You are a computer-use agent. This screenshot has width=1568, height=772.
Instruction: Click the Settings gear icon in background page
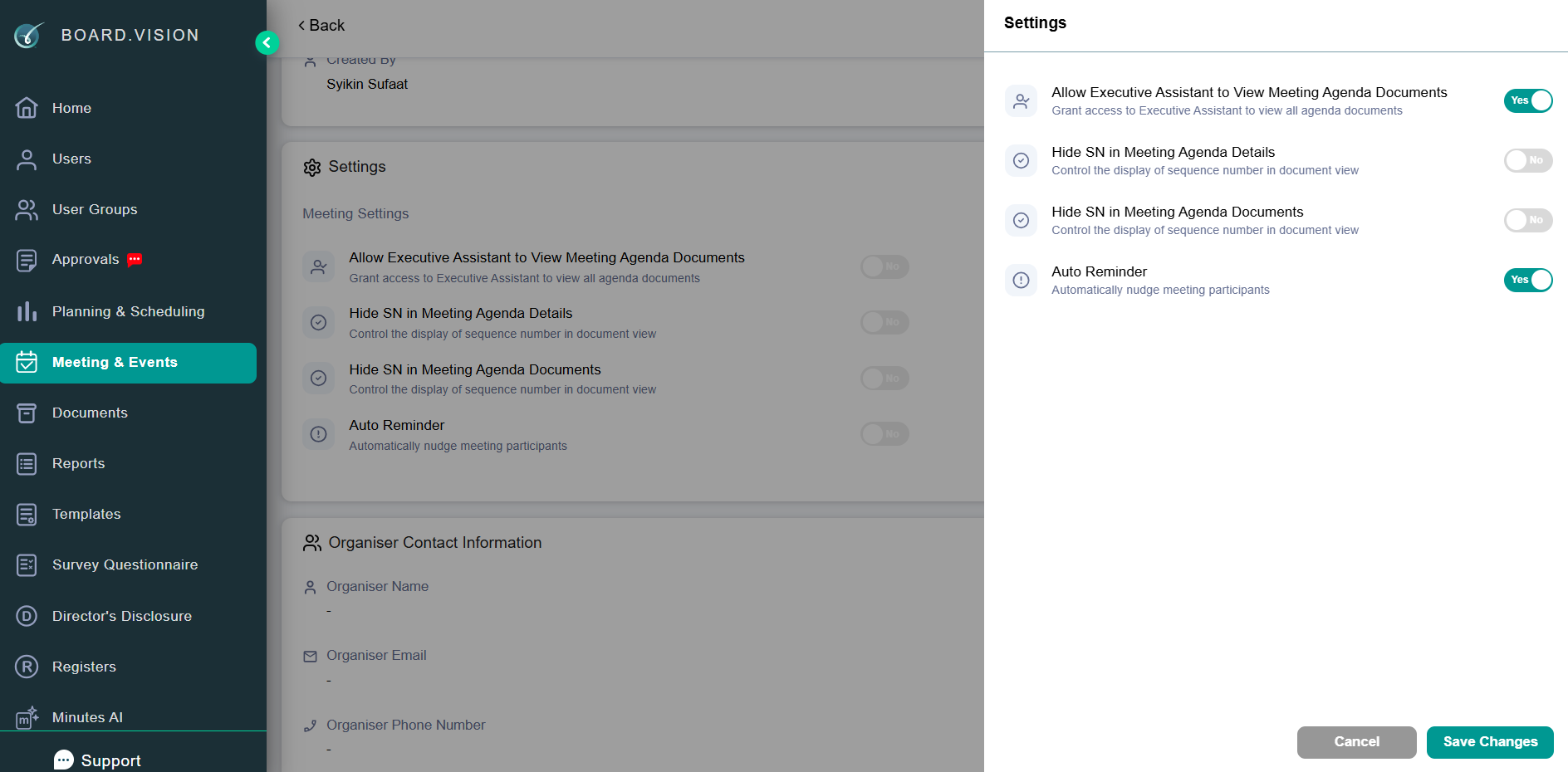312,168
